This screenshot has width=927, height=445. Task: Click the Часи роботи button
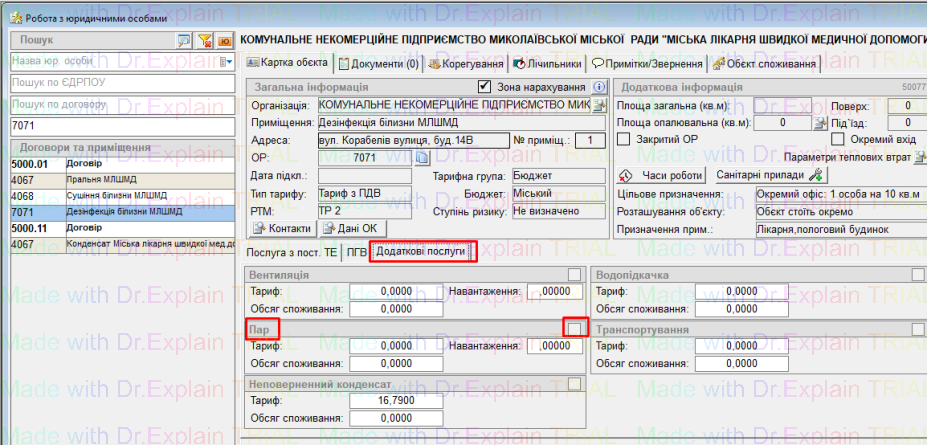658,175
